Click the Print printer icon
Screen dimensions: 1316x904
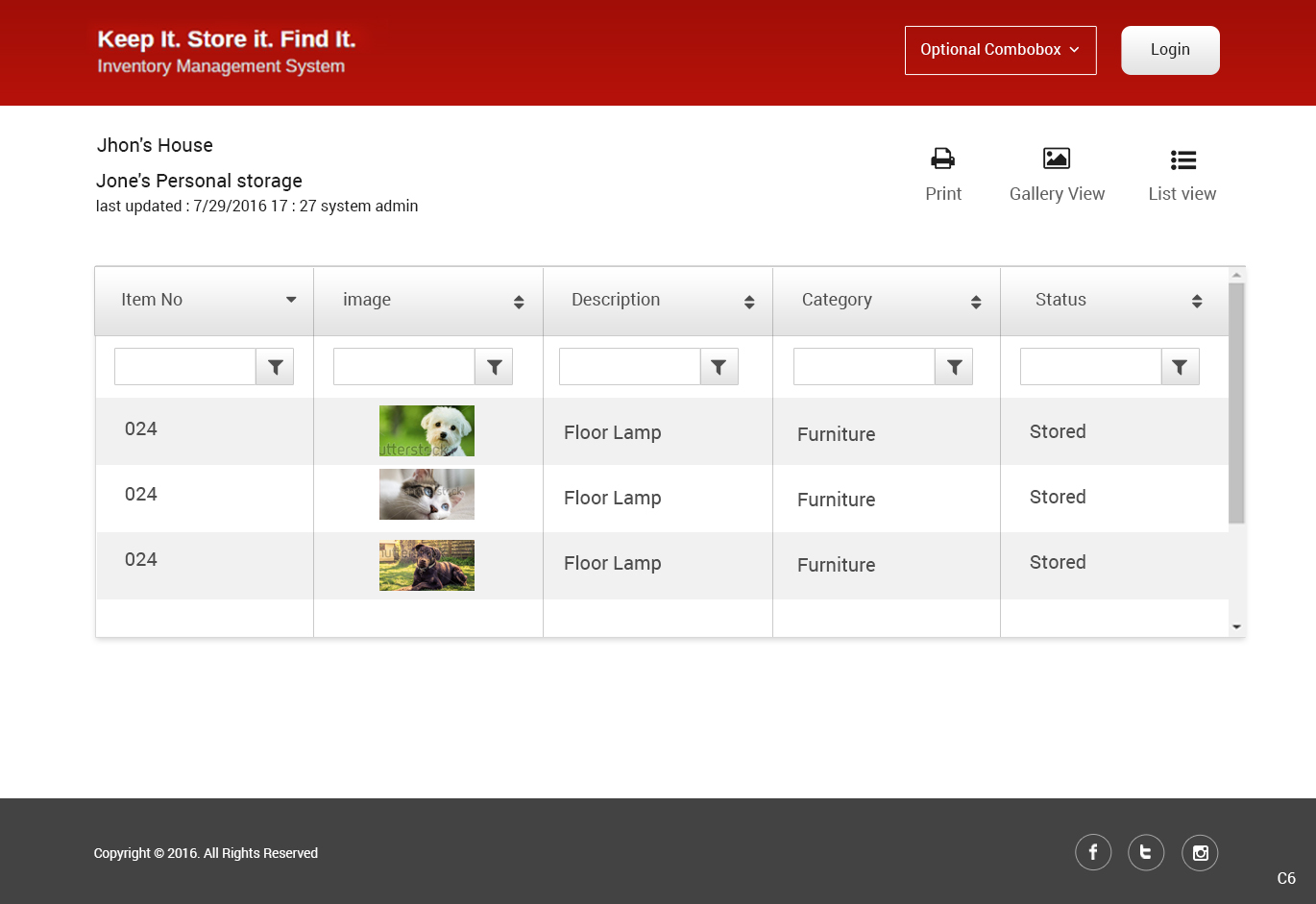tap(942, 159)
